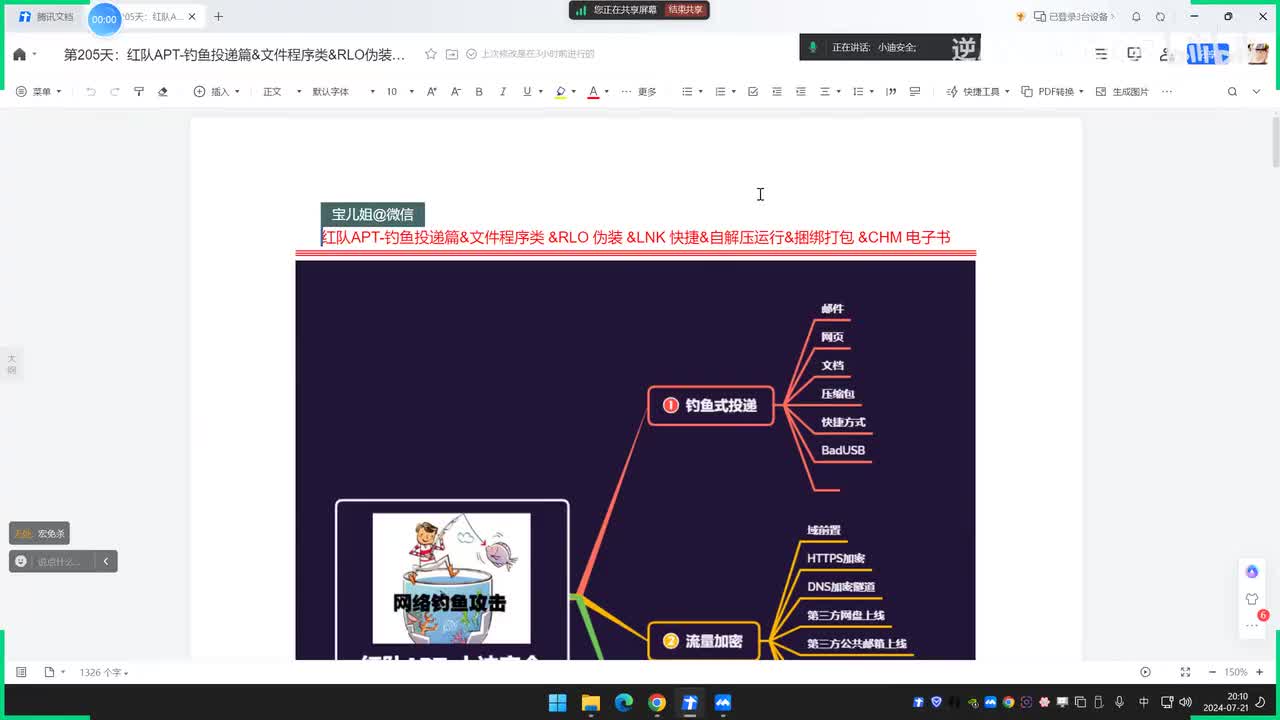Open the text alignment dropdown
This screenshot has height=720, width=1280.
pyautogui.click(x=830, y=91)
